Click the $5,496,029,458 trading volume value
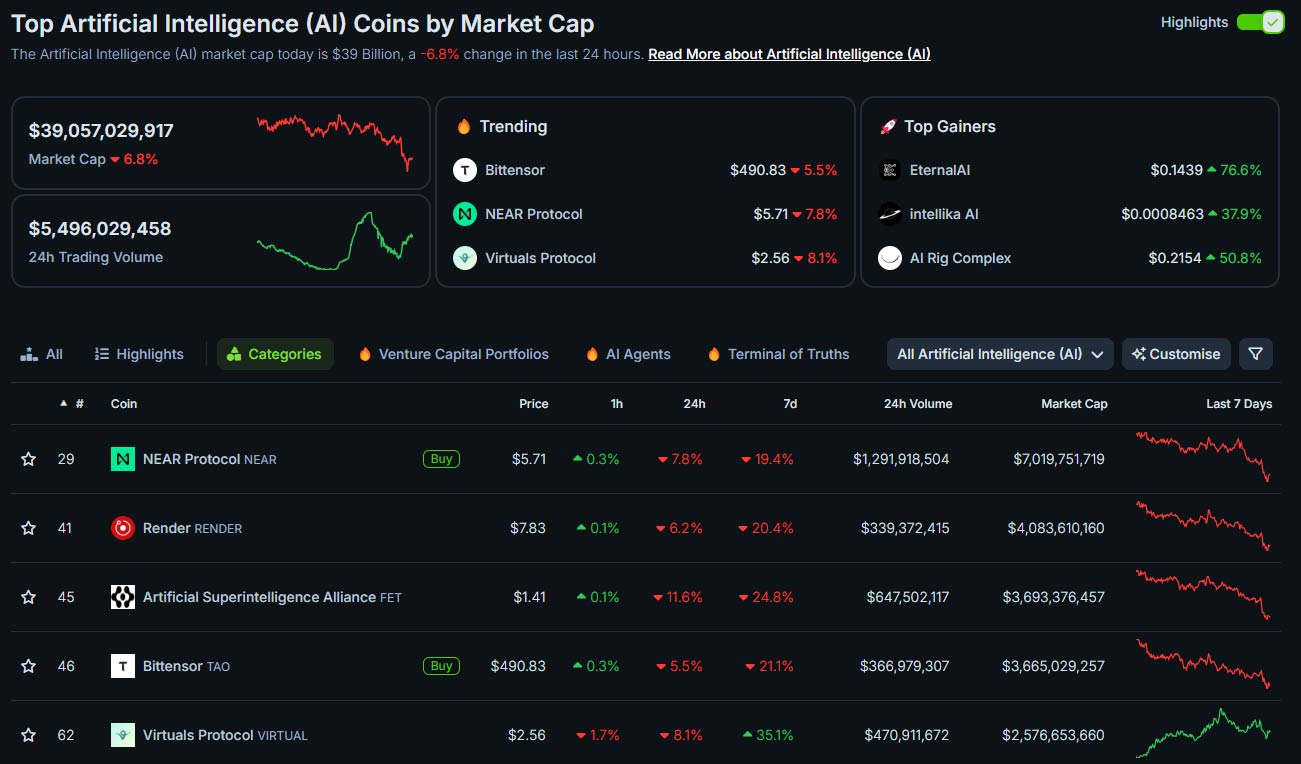1301x764 pixels. tap(100, 228)
